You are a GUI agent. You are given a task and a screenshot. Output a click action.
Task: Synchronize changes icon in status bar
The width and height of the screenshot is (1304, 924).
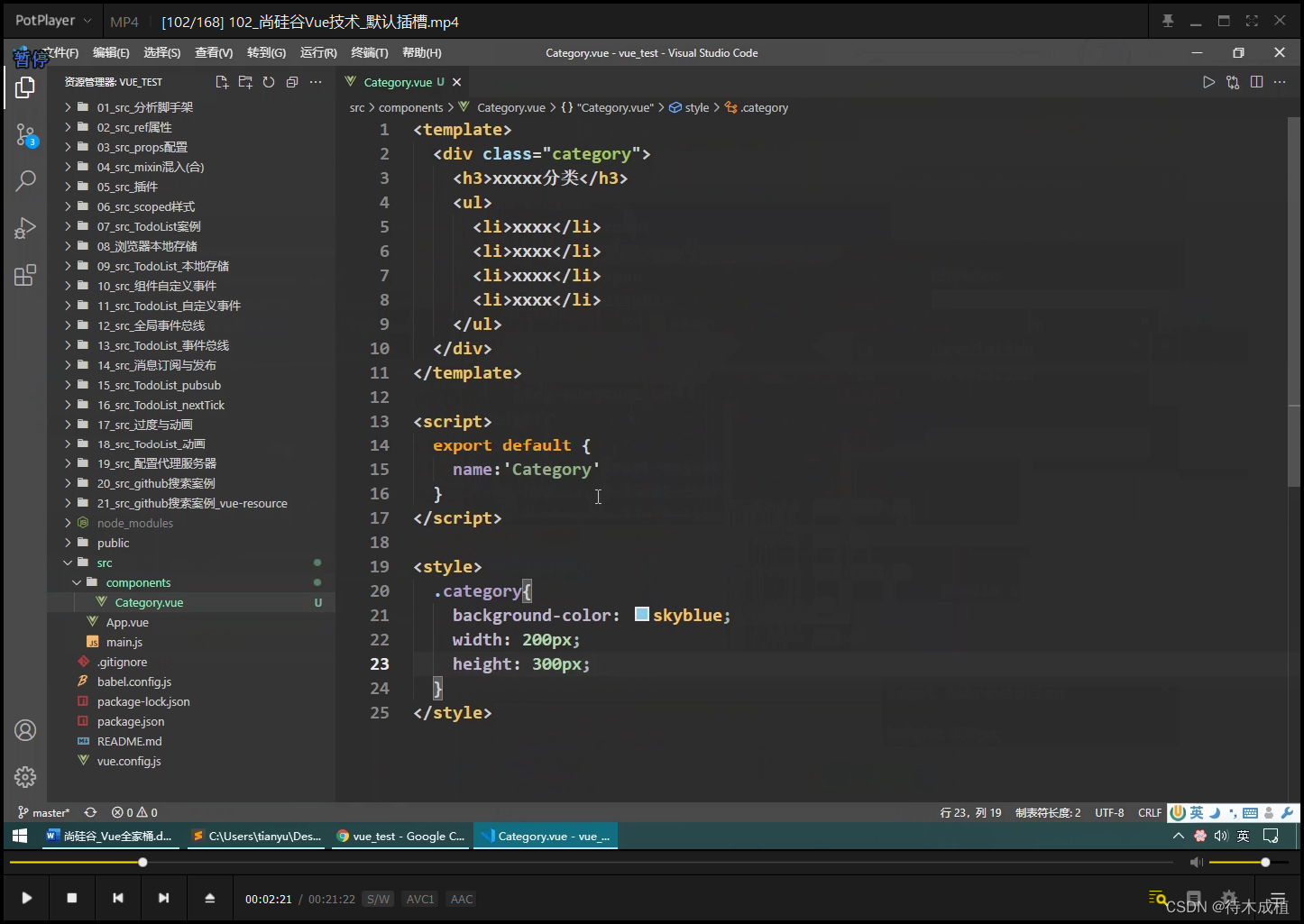(90, 812)
